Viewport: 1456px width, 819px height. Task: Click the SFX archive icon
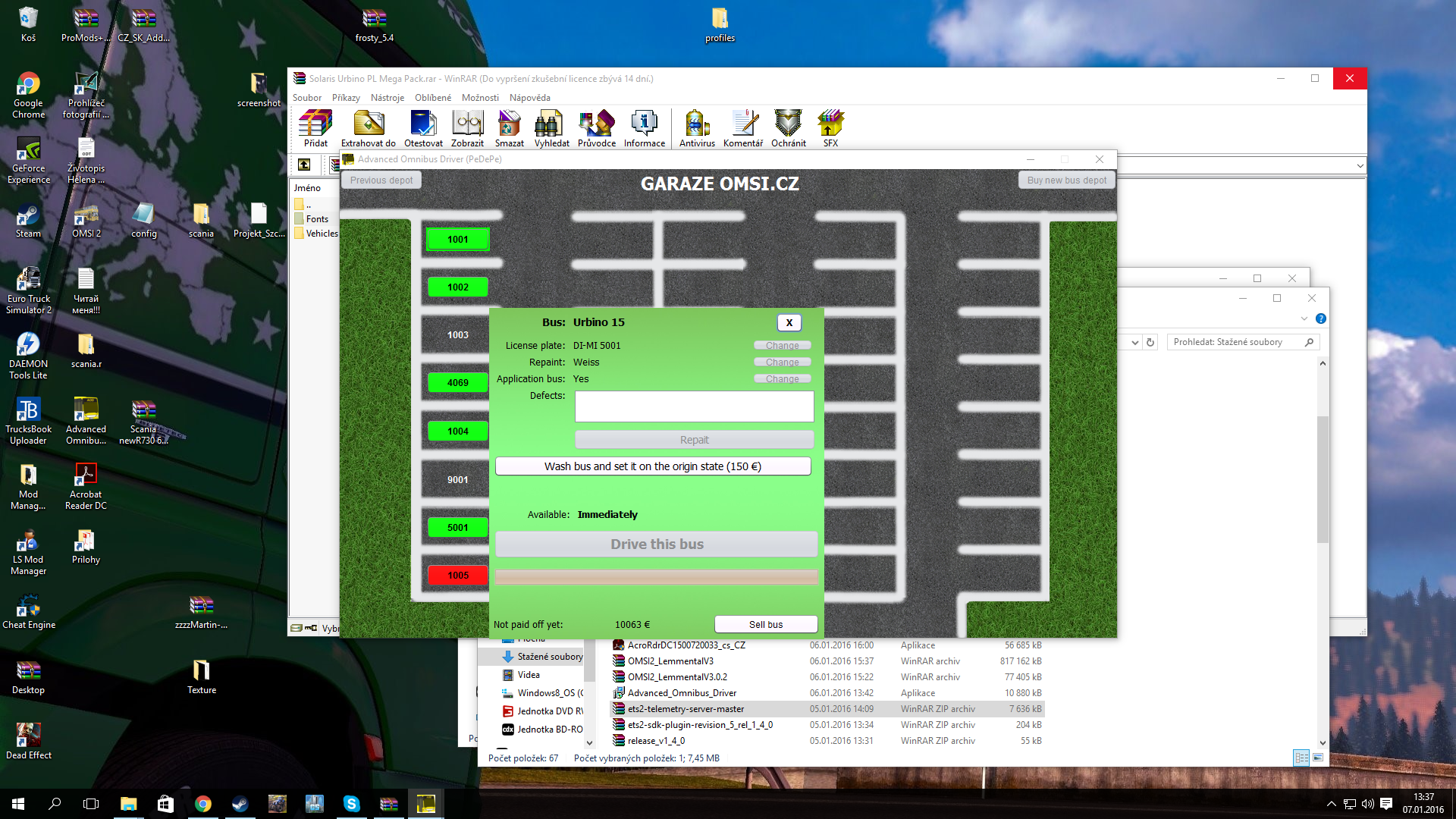830,127
